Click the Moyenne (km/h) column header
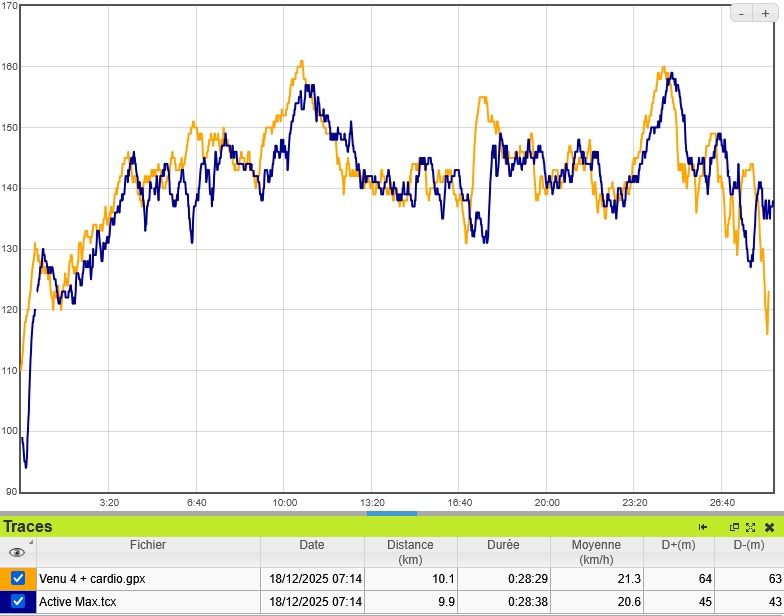 point(596,552)
